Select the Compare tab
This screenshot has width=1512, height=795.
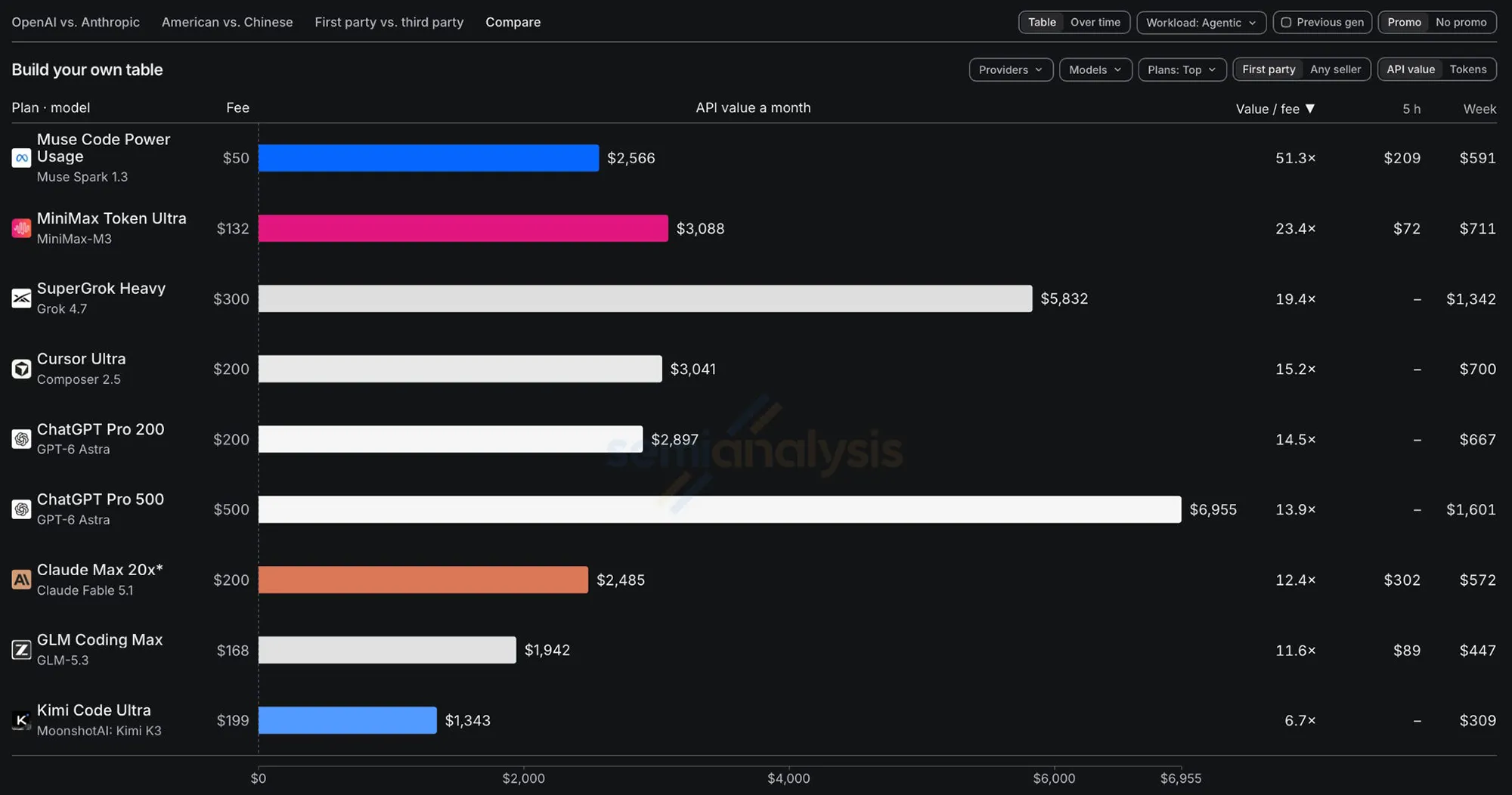pyautogui.click(x=513, y=23)
